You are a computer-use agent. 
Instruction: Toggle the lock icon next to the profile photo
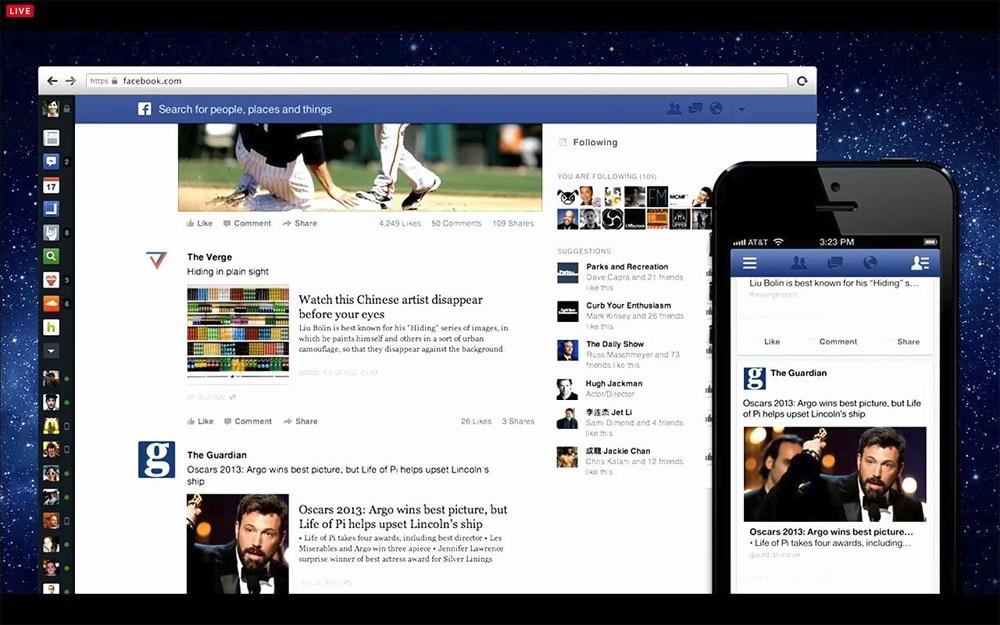click(x=66, y=108)
